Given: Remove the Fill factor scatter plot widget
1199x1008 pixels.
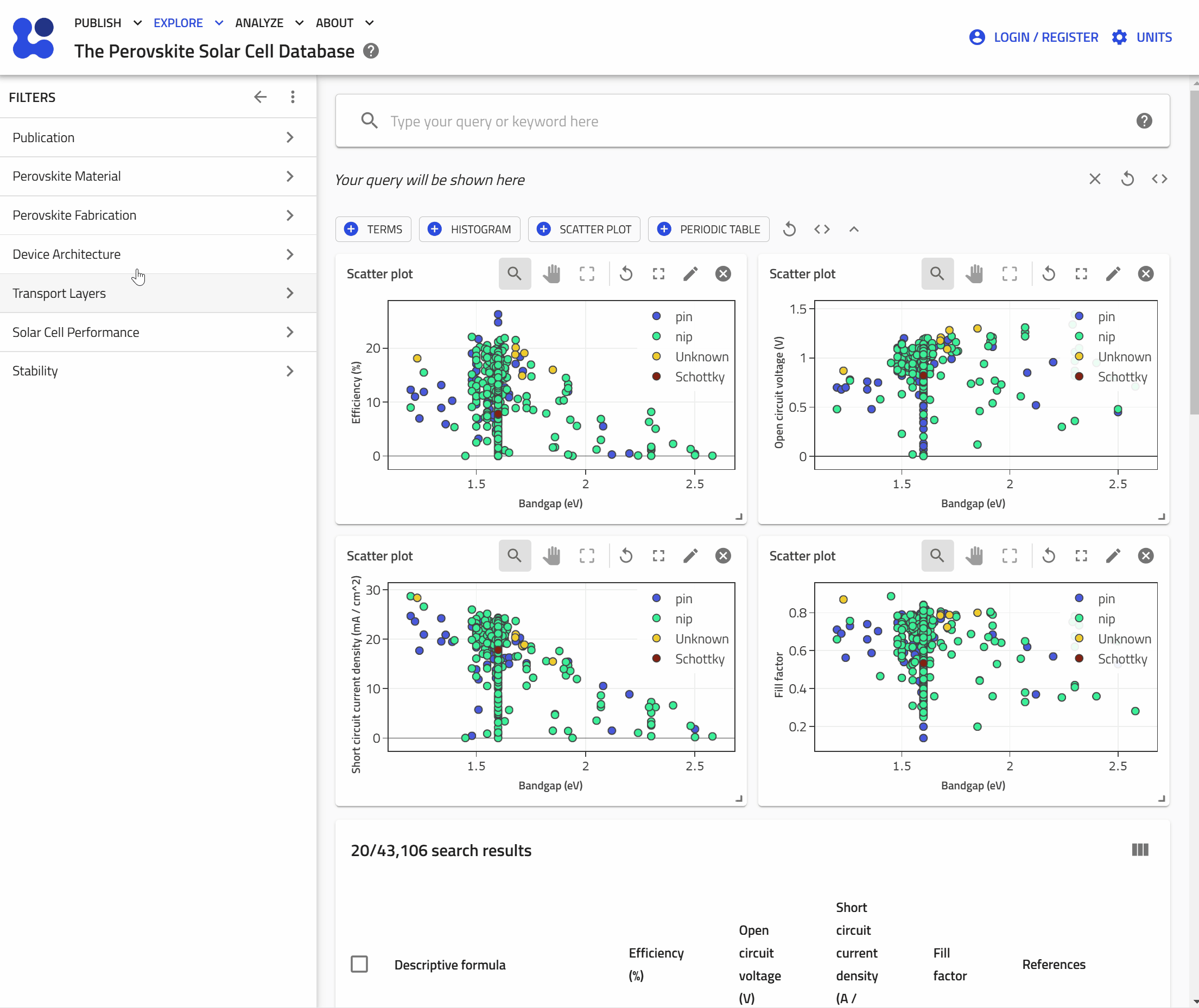Looking at the screenshot, I should (x=1145, y=556).
